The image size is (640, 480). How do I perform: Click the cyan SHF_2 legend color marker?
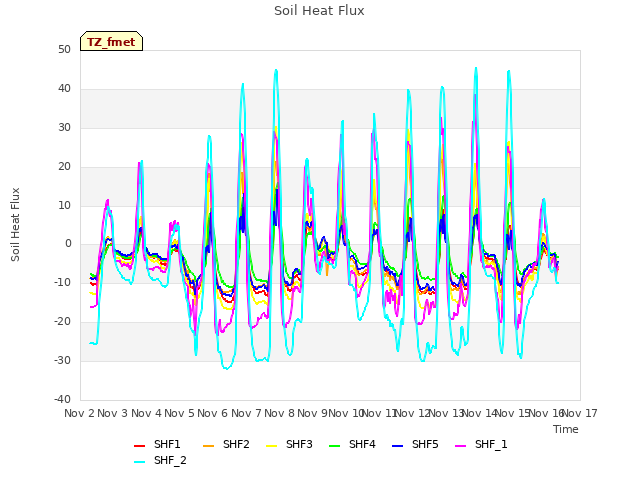140,462
